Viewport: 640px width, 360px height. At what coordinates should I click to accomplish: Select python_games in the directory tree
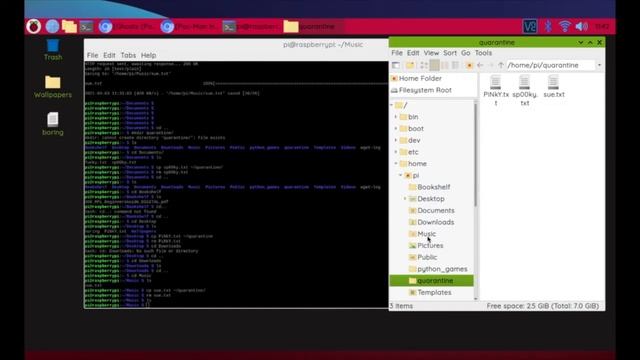(442, 269)
